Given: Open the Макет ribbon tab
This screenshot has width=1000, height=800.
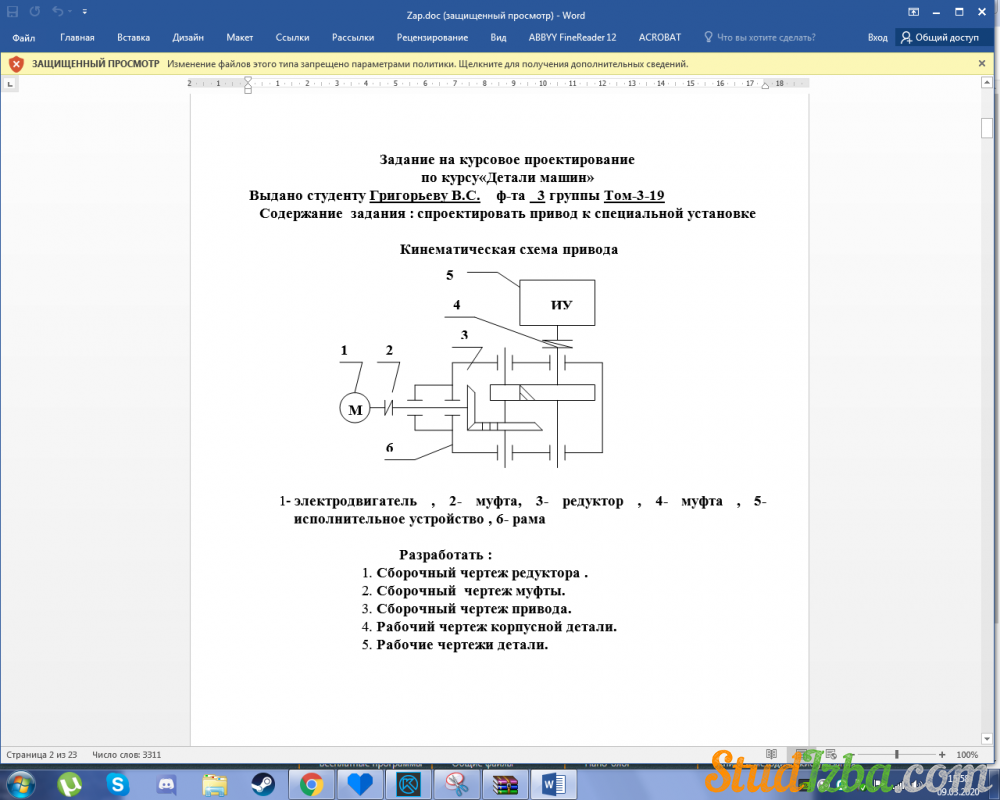Looking at the screenshot, I should pyautogui.click(x=240, y=38).
